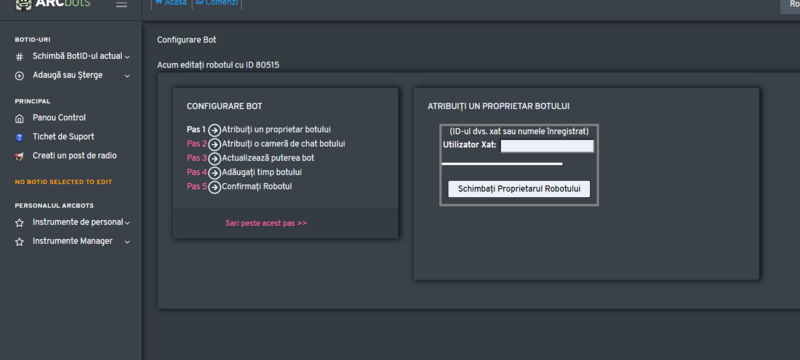
Task: Go to Pas 2 step link
Action: click(x=197, y=144)
